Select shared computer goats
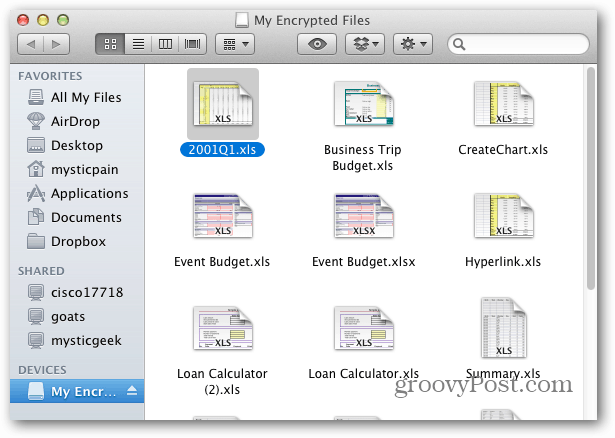 77,316
